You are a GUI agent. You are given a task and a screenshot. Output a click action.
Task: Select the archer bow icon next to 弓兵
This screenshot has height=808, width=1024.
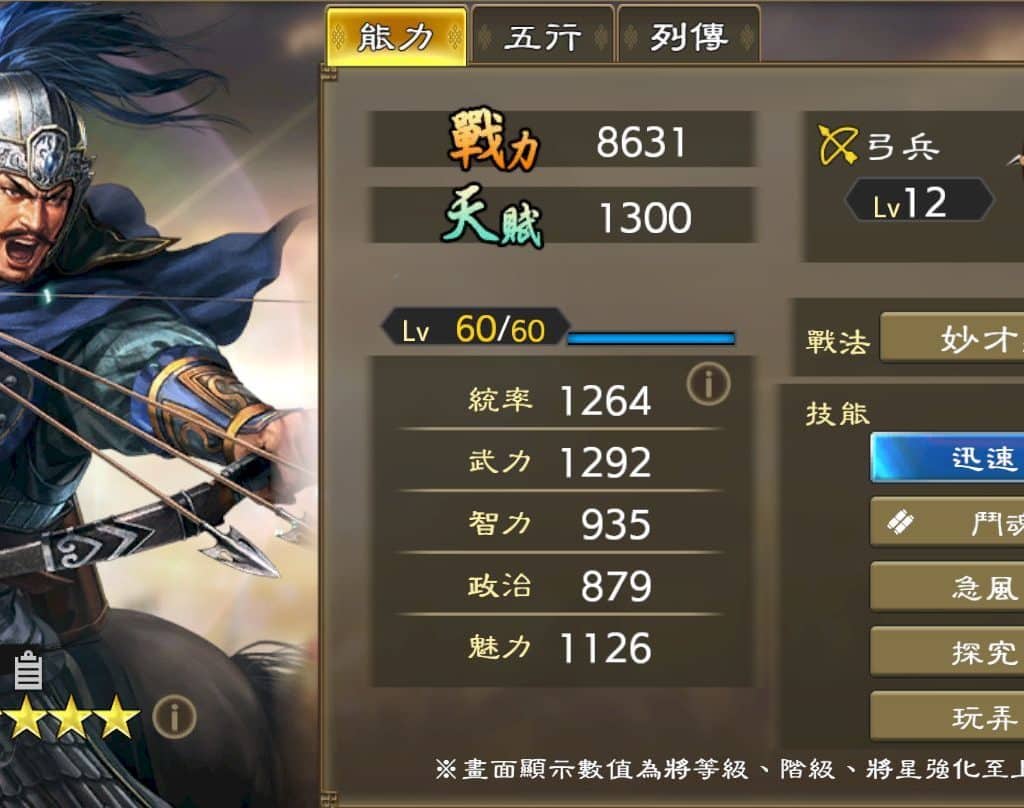837,145
